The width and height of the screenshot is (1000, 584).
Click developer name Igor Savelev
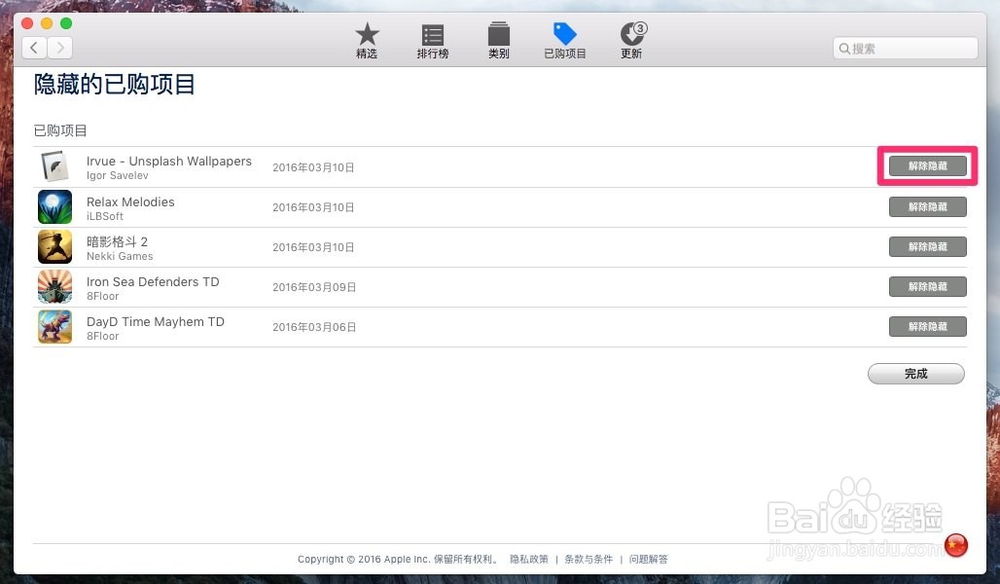click(x=117, y=175)
